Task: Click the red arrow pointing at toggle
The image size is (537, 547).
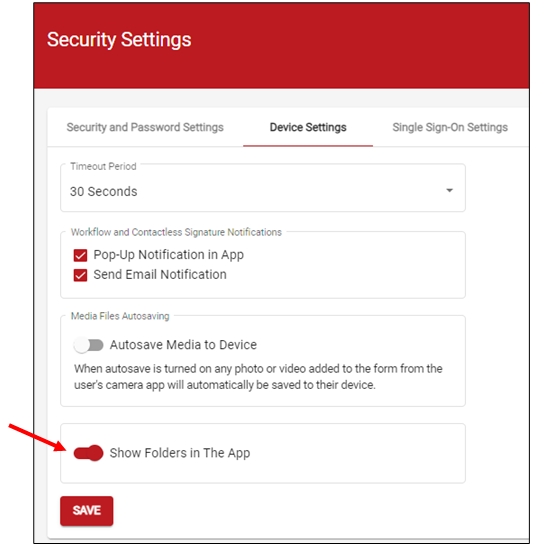Action: click(x=38, y=437)
